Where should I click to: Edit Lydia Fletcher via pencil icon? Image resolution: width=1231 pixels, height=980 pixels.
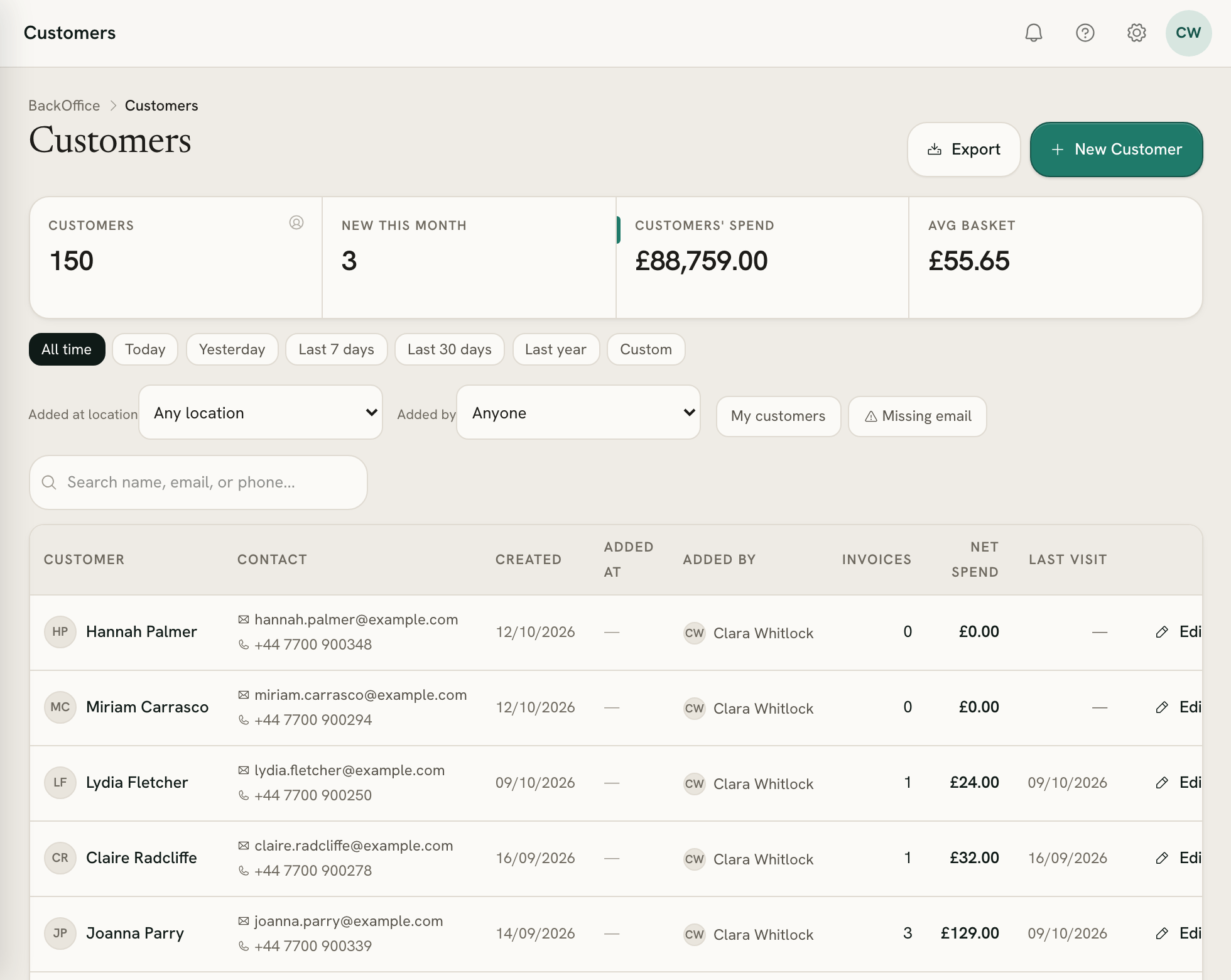click(1163, 783)
